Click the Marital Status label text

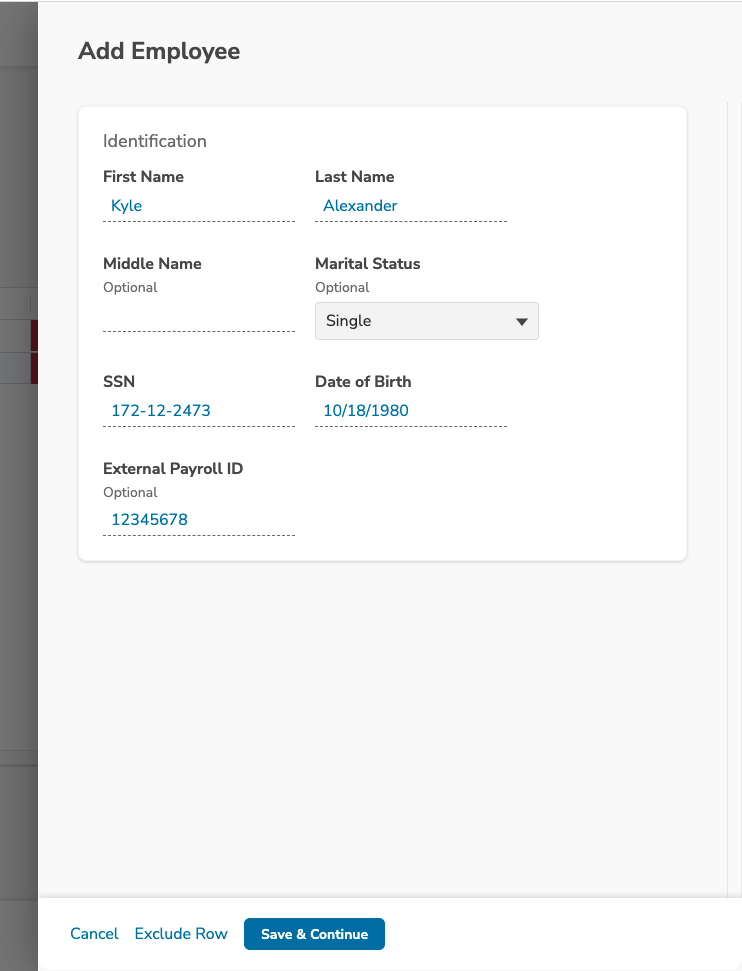pos(367,264)
